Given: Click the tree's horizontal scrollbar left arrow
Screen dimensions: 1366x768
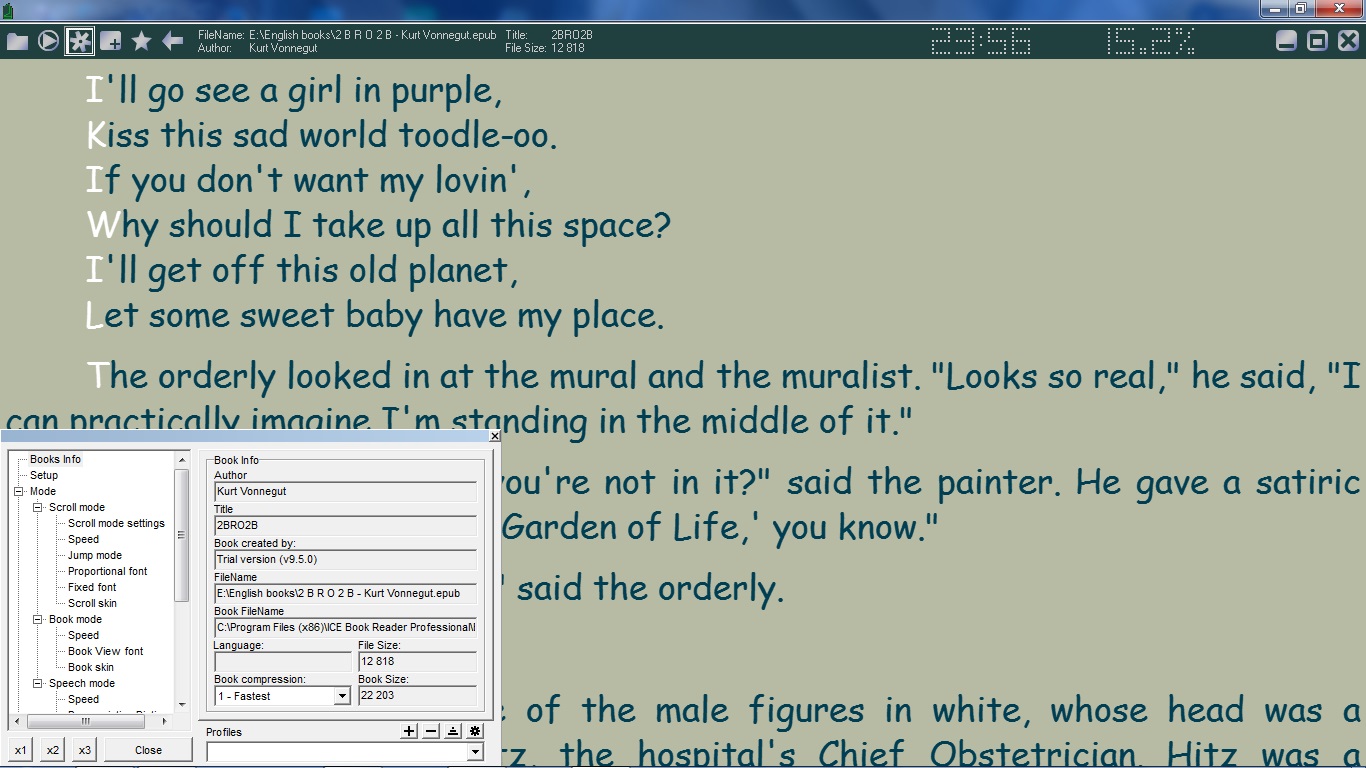Looking at the screenshot, I should click(17, 721).
